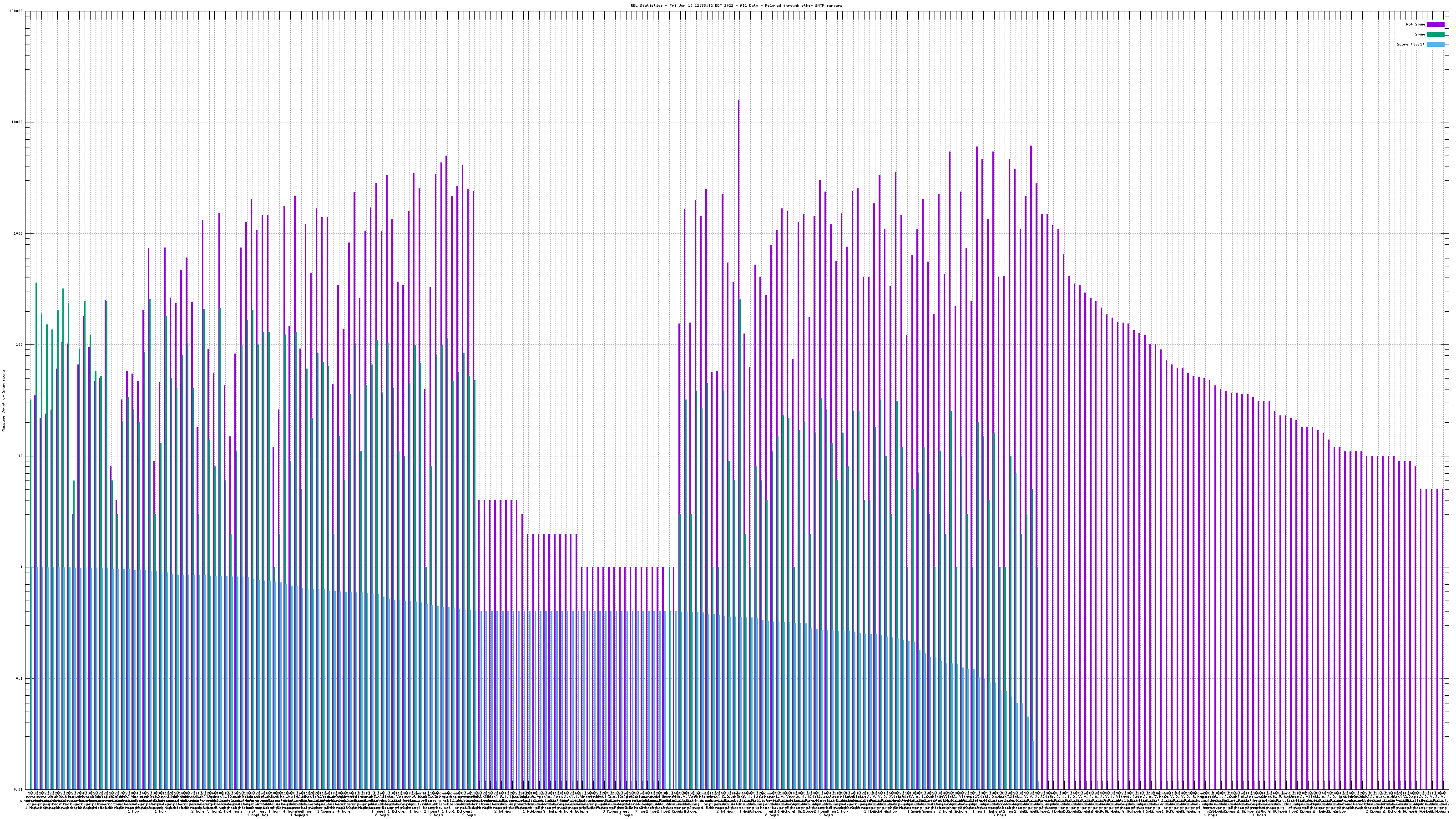Click the rightmost purple bar in the chart

(x=1442, y=622)
